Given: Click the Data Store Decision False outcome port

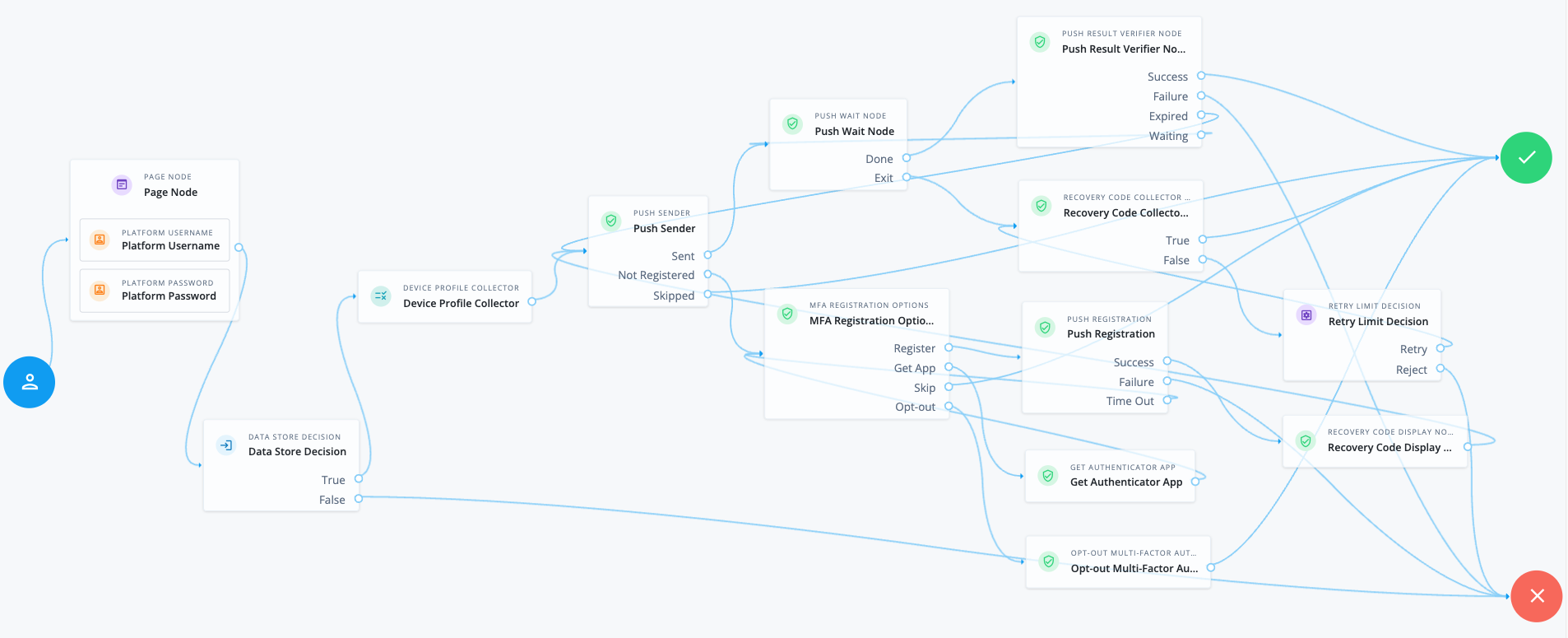Looking at the screenshot, I should [359, 499].
